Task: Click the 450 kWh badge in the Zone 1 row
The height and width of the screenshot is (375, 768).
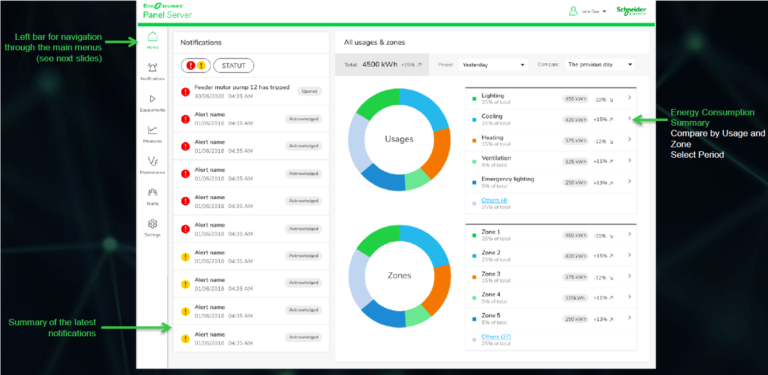Action: pos(575,235)
